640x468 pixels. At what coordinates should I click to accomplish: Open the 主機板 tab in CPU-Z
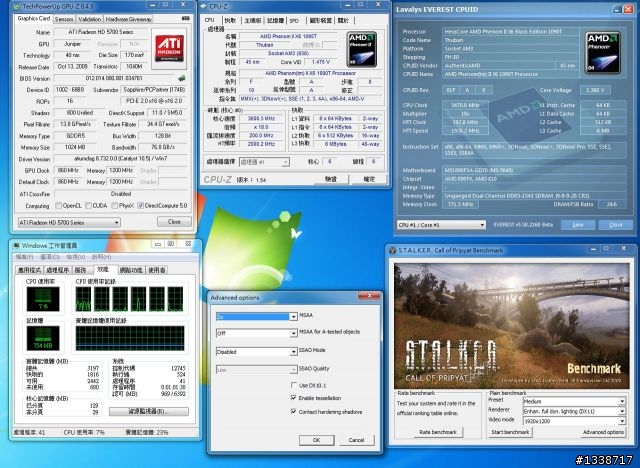253,20
